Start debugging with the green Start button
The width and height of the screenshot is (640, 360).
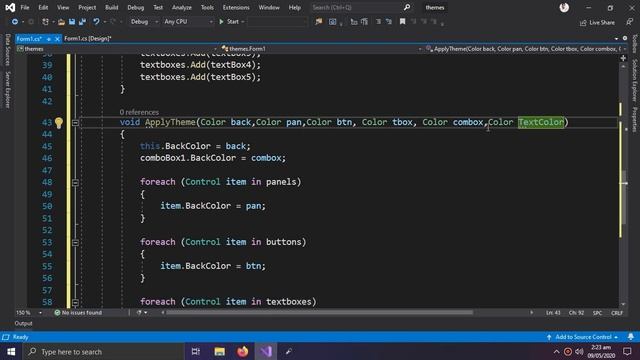click(229, 22)
